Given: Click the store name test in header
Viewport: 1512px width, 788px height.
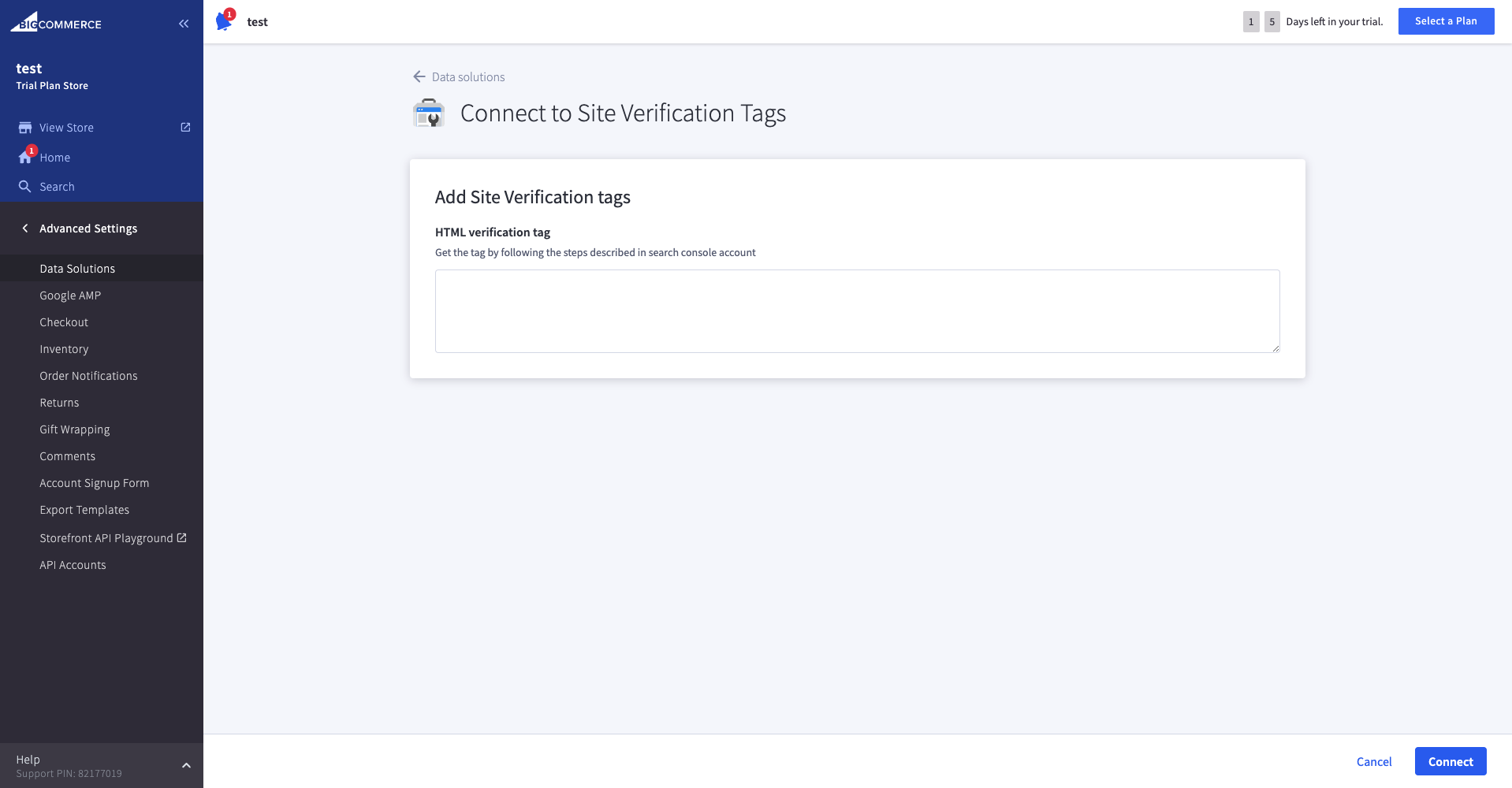Looking at the screenshot, I should 258,22.
